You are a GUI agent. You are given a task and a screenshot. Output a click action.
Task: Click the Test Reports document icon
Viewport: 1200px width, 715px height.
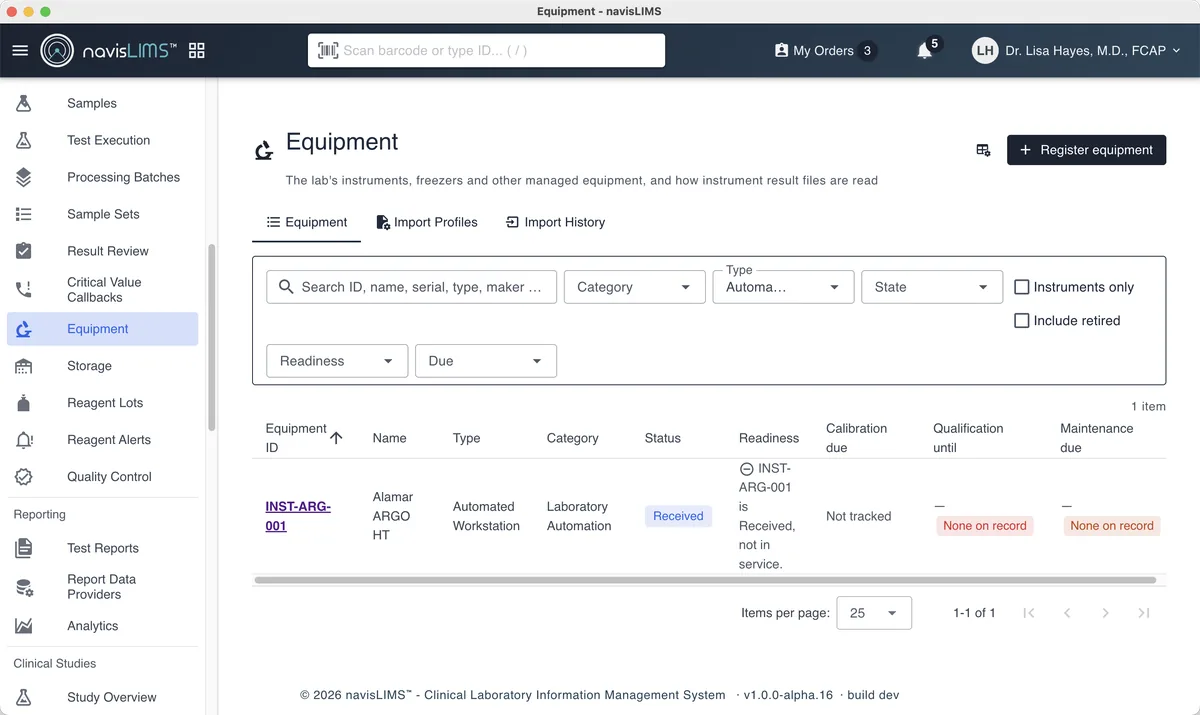24,548
